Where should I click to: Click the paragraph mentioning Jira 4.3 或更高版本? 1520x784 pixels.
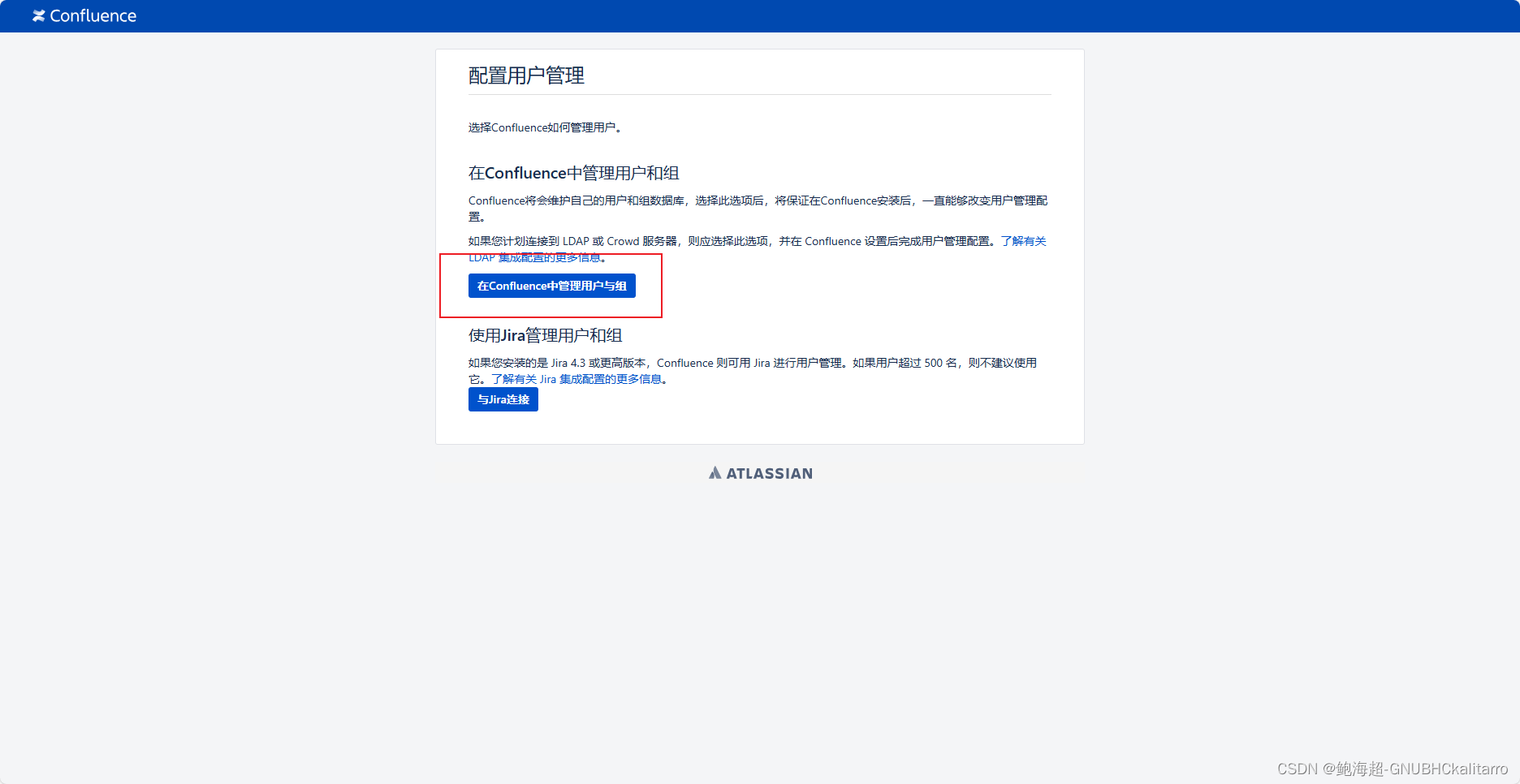(x=753, y=371)
